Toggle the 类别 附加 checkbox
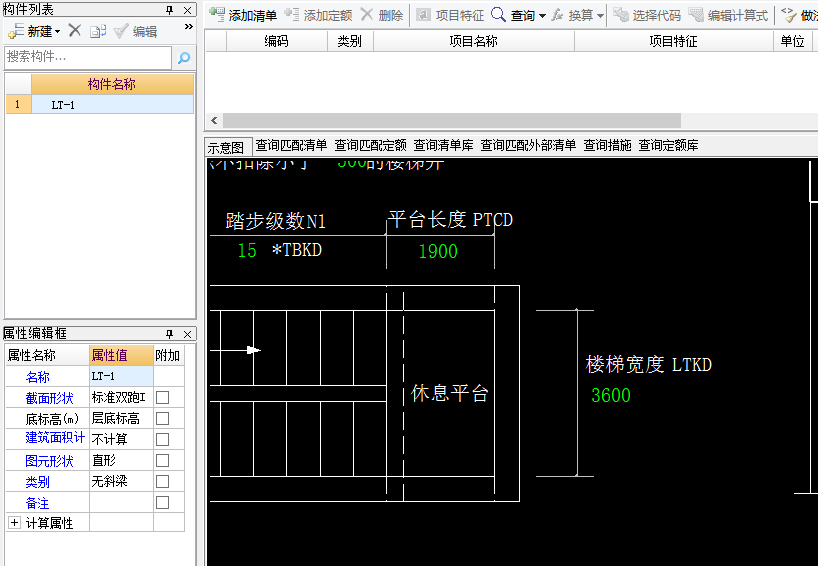Image resolution: width=818 pixels, height=566 pixels. 162,481
